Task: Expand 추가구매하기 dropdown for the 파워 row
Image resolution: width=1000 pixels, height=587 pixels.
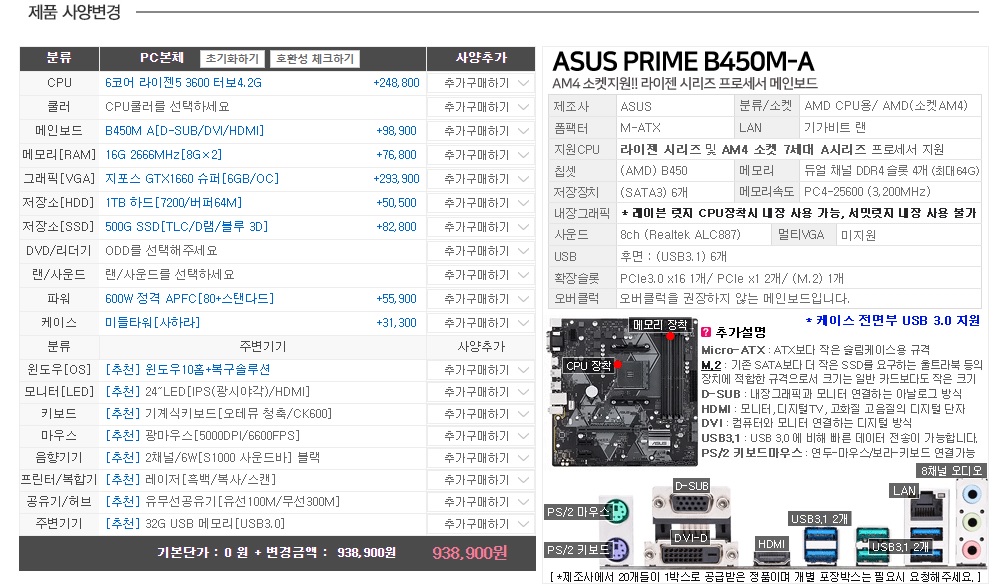Action: [482, 299]
